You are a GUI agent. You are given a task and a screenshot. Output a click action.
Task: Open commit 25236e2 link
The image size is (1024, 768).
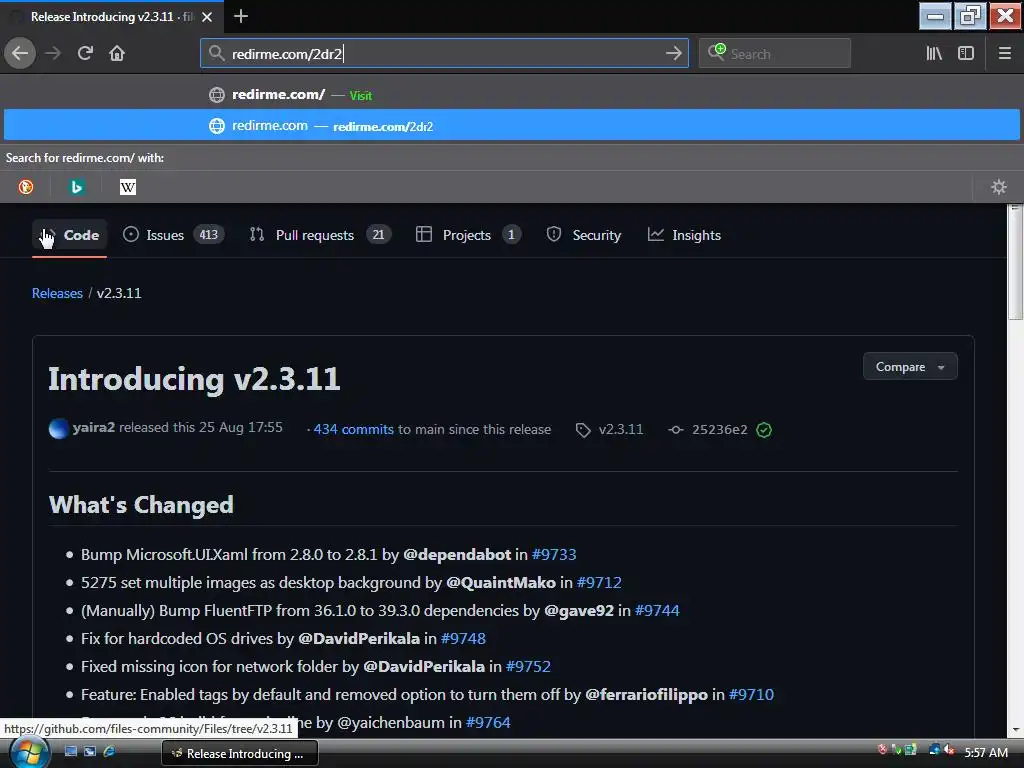point(719,429)
